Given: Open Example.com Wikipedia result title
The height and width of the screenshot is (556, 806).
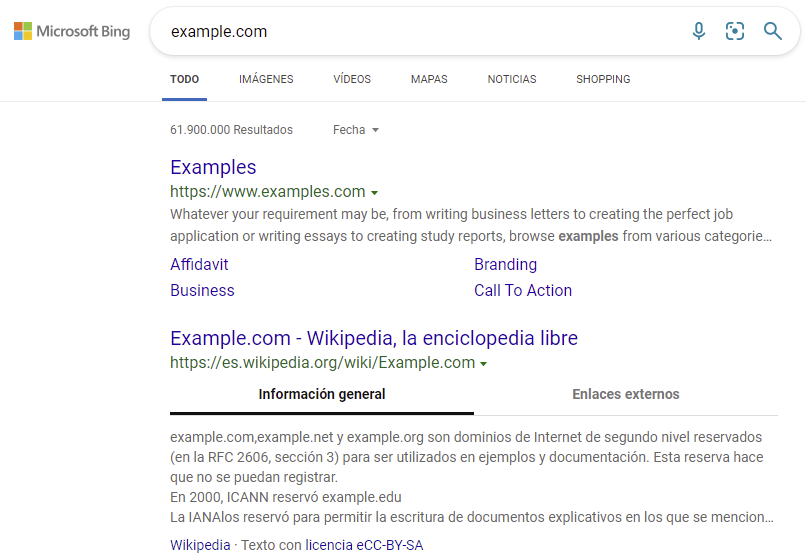Looking at the screenshot, I should [374, 338].
